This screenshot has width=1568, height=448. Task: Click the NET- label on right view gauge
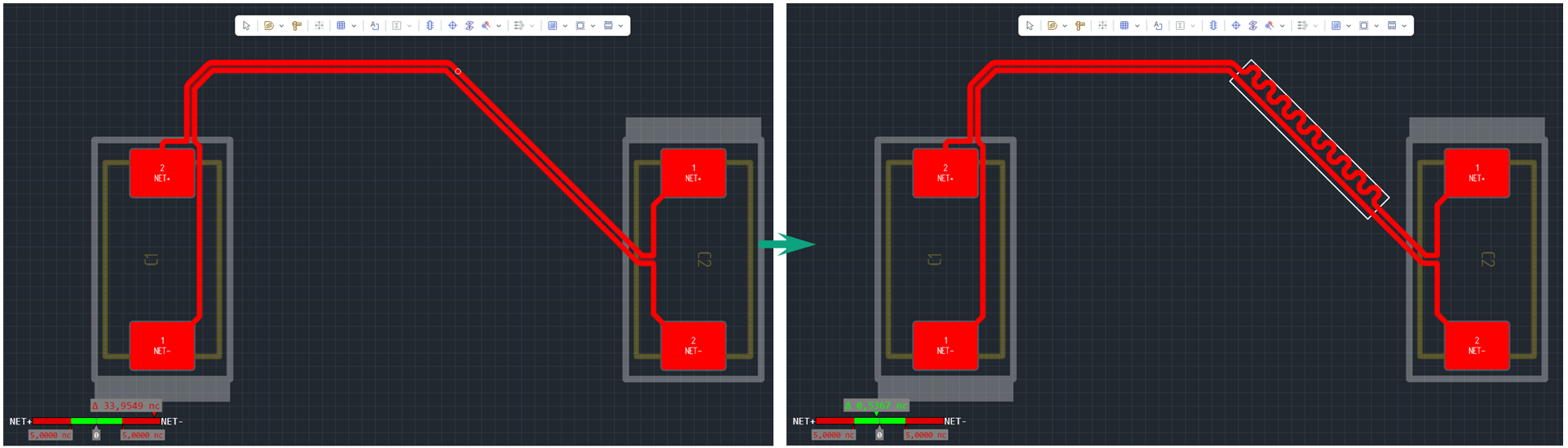pyautogui.click(x=955, y=421)
